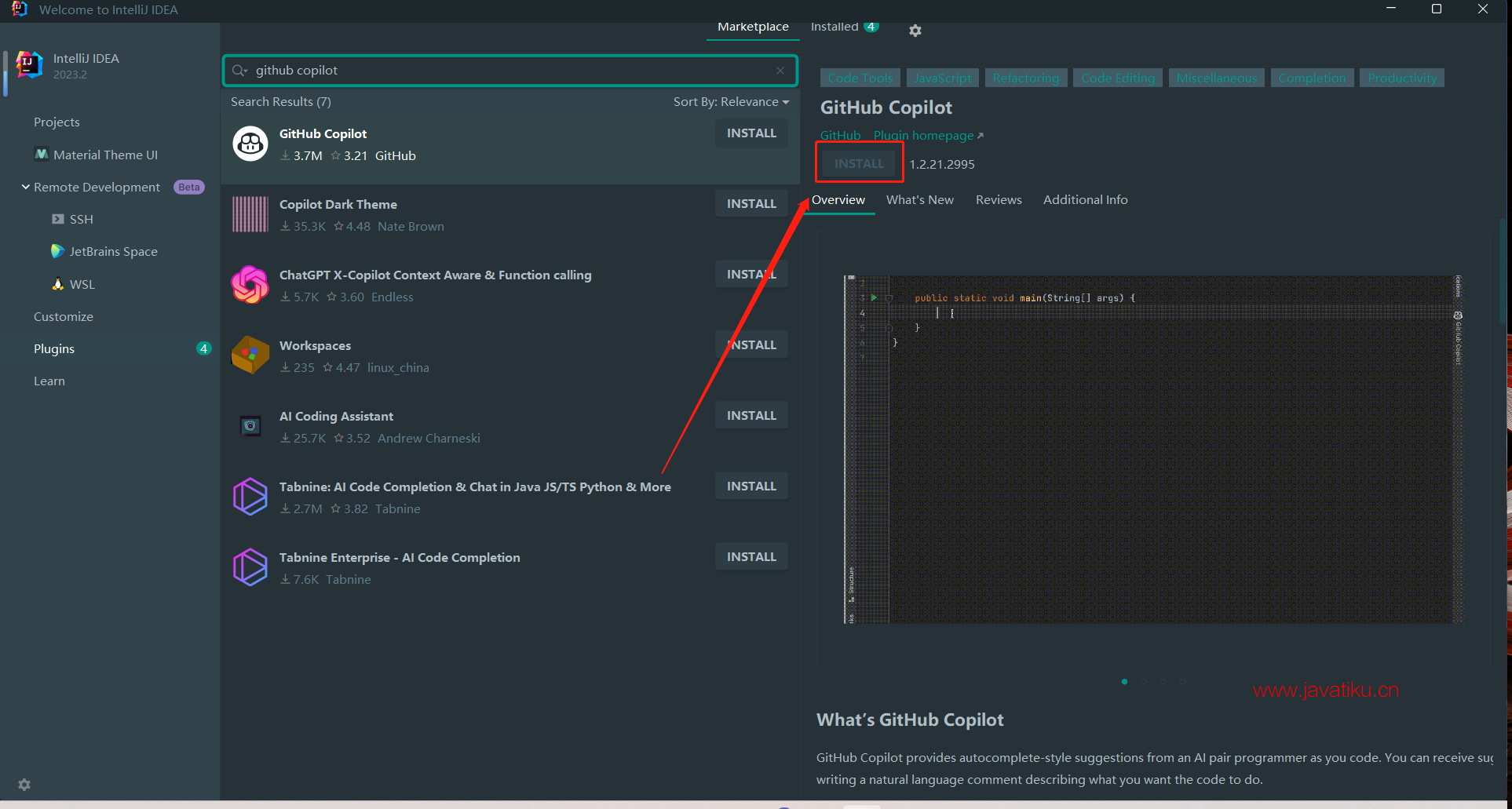Select the Completion tag

pyautogui.click(x=1312, y=78)
